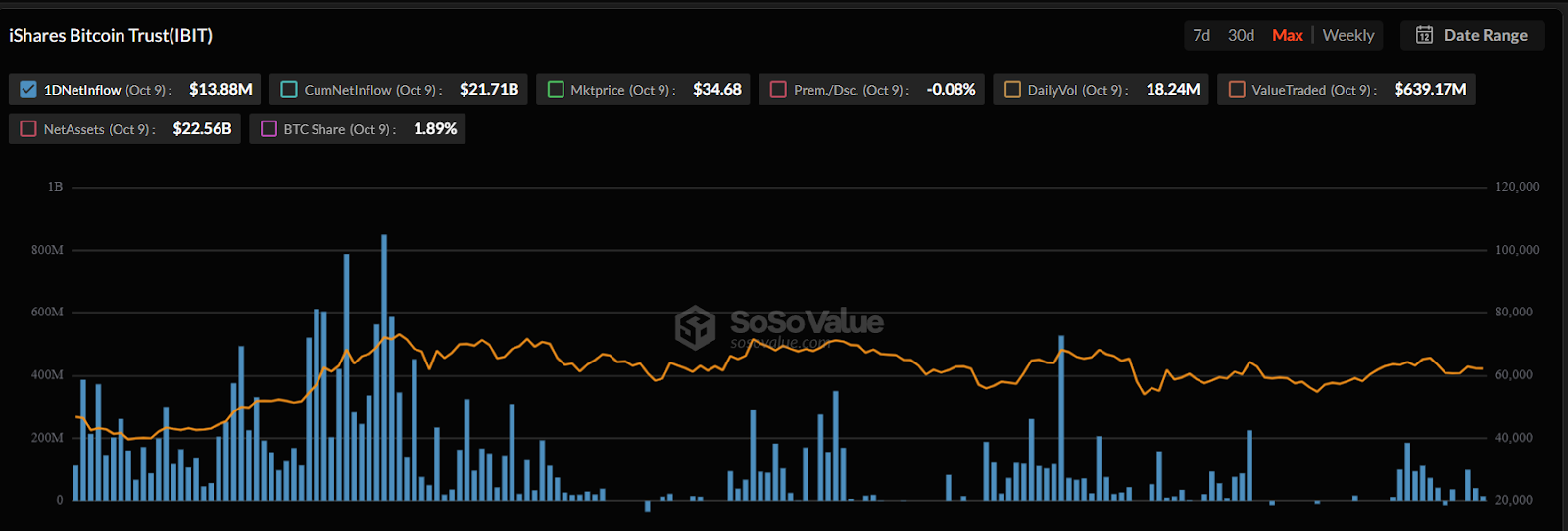
Task: Select the 30d range tab
Action: pyautogui.click(x=1241, y=35)
